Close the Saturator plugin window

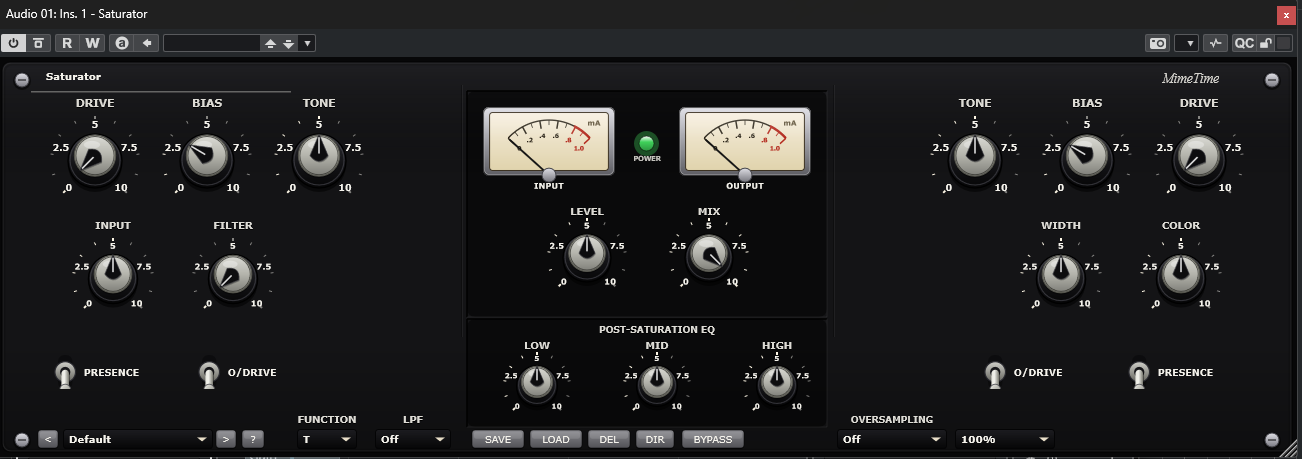pos(1286,15)
